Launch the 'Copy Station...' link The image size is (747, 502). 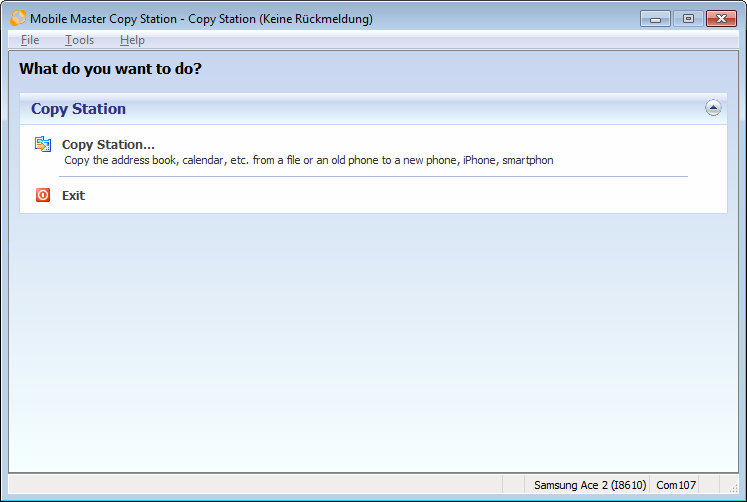point(108,145)
